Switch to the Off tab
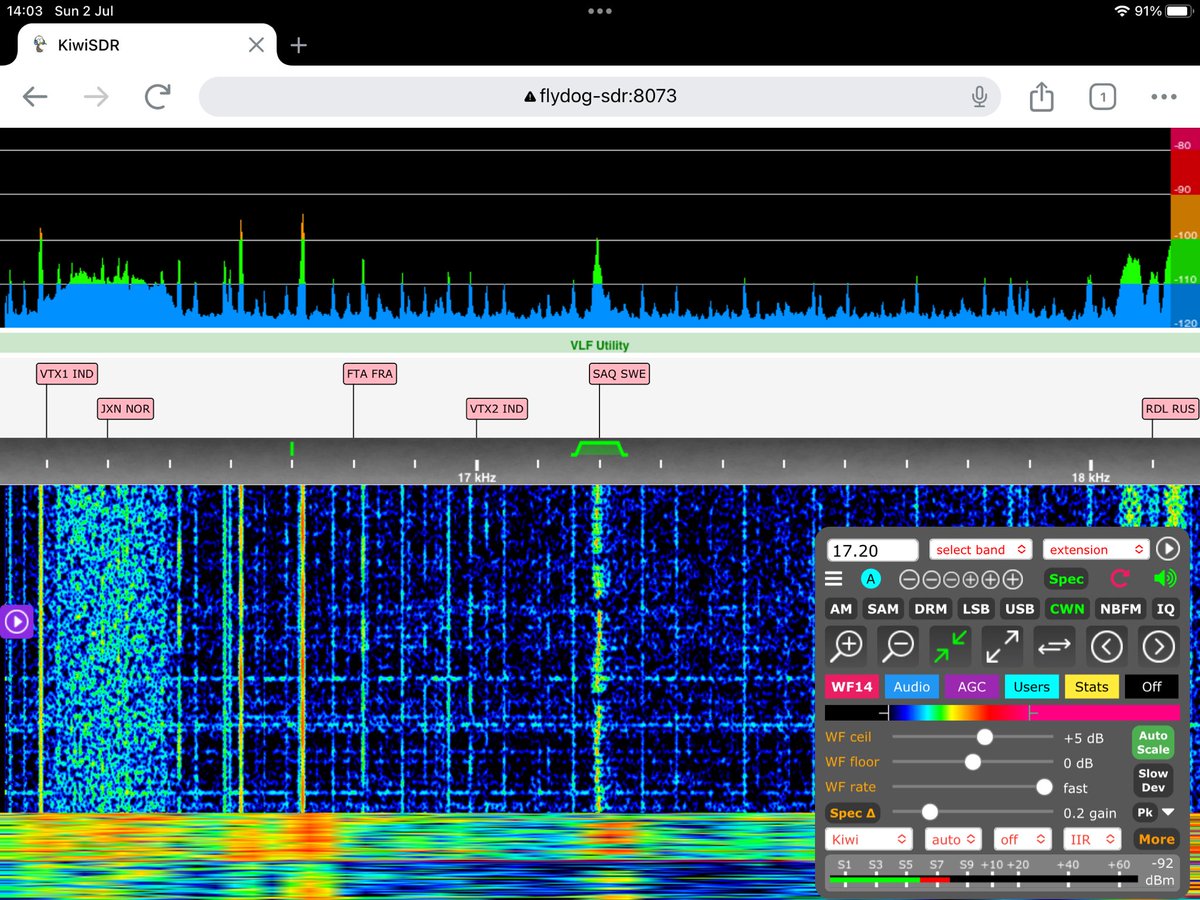Screen dimensions: 1200x900 [1151, 687]
